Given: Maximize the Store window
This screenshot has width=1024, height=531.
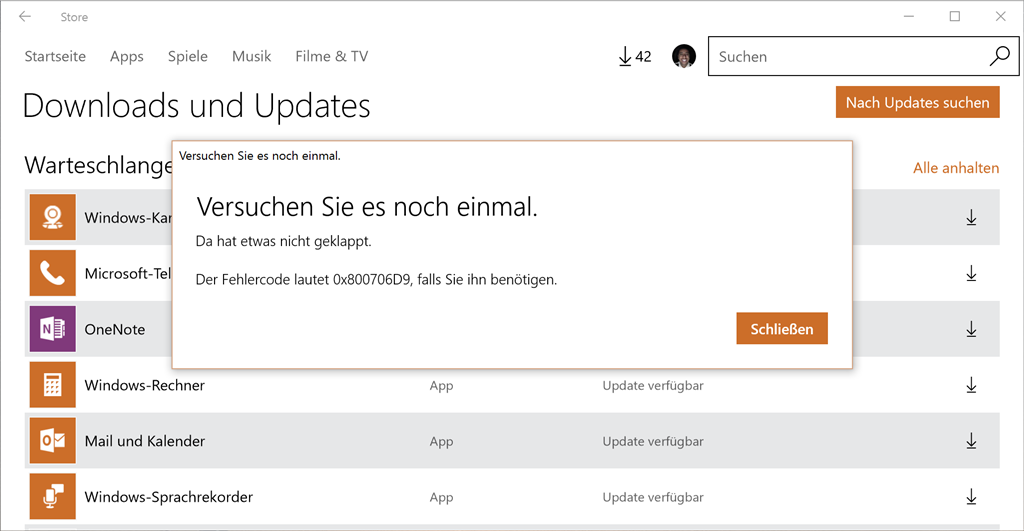Looking at the screenshot, I should (x=955, y=16).
